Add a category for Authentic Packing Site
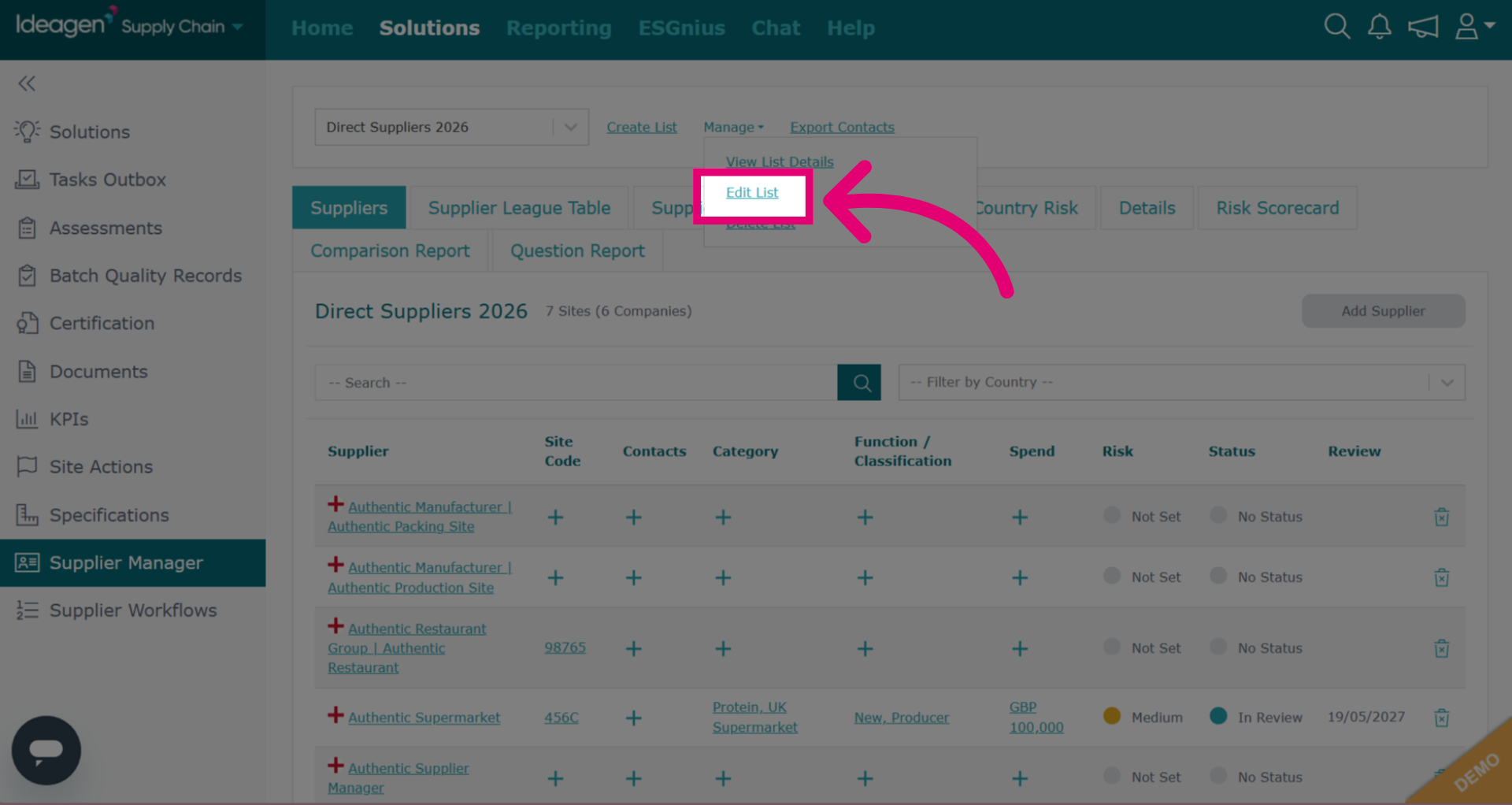1512x805 pixels. [x=723, y=517]
